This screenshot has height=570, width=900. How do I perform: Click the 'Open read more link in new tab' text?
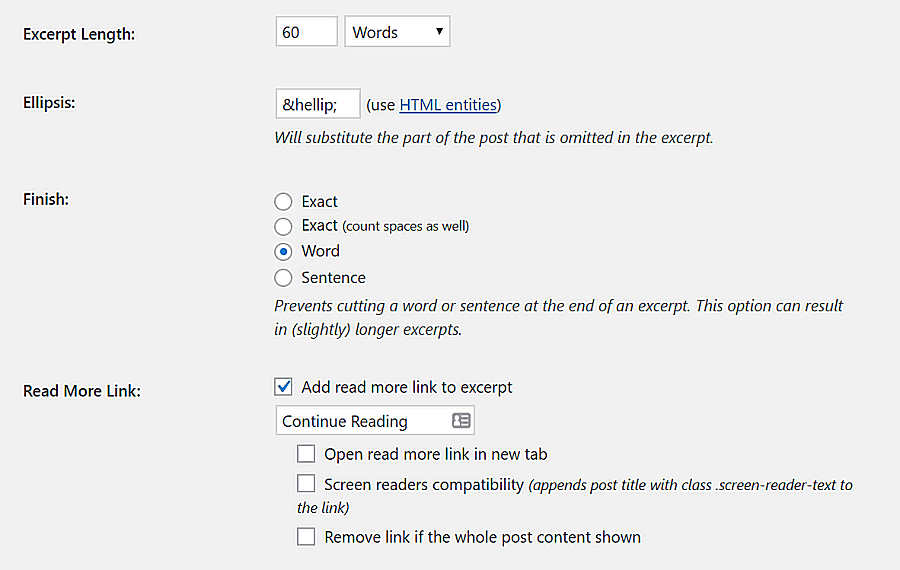(x=436, y=454)
